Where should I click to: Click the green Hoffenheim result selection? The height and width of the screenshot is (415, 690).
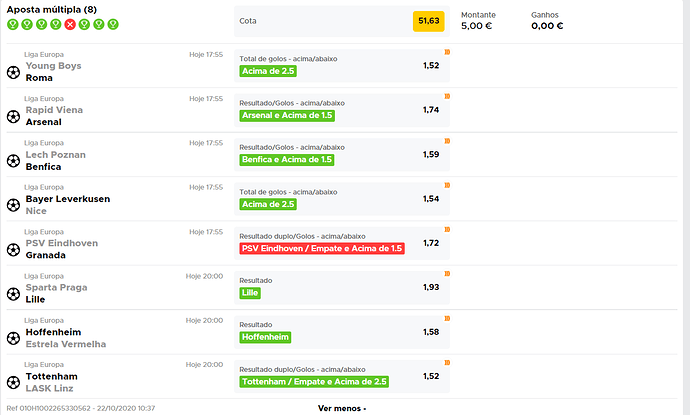(x=265, y=337)
